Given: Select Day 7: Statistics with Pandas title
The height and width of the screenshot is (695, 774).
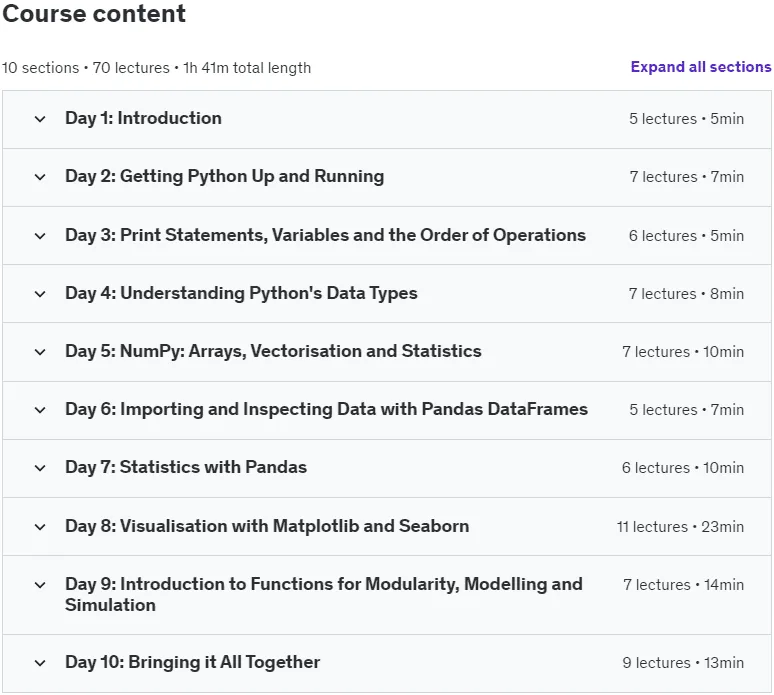Looking at the screenshot, I should tap(186, 467).
